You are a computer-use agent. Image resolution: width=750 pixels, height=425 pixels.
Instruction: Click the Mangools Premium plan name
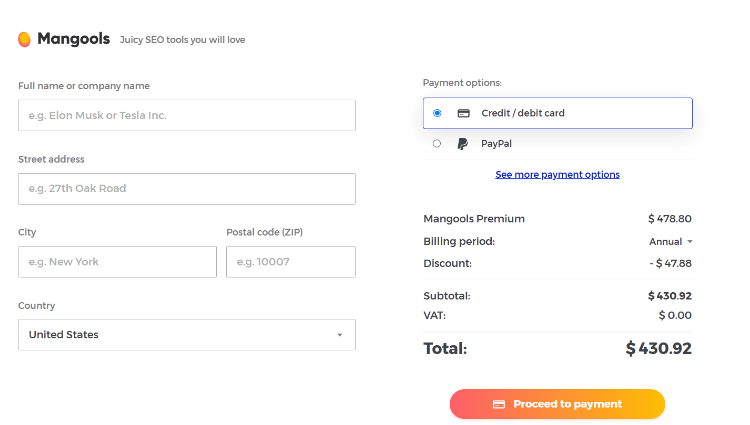[474, 219]
